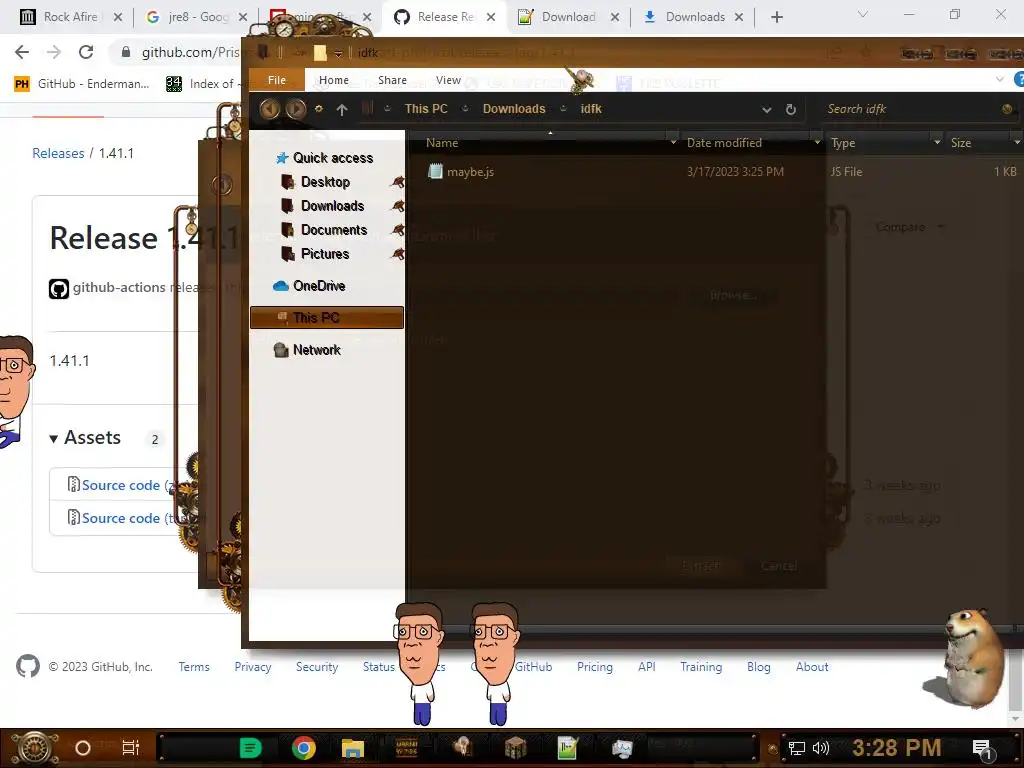
Task: Click the folder icon in Explorer title bar
Action: (x=320, y=52)
